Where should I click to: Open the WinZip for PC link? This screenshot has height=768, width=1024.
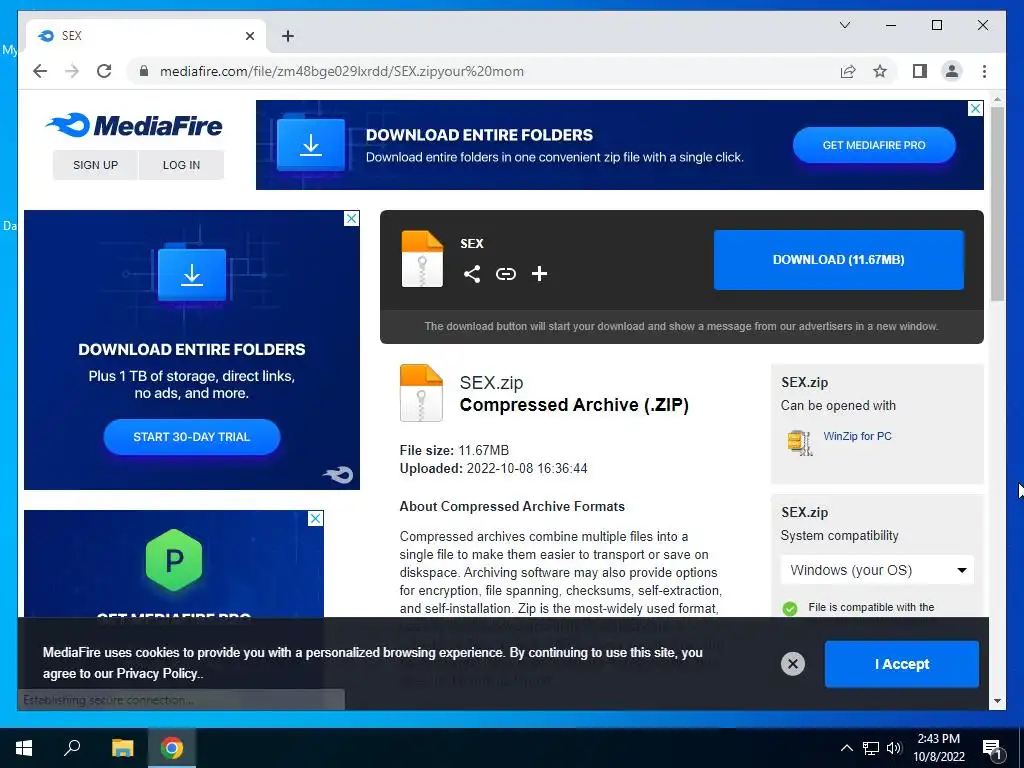click(x=857, y=436)
